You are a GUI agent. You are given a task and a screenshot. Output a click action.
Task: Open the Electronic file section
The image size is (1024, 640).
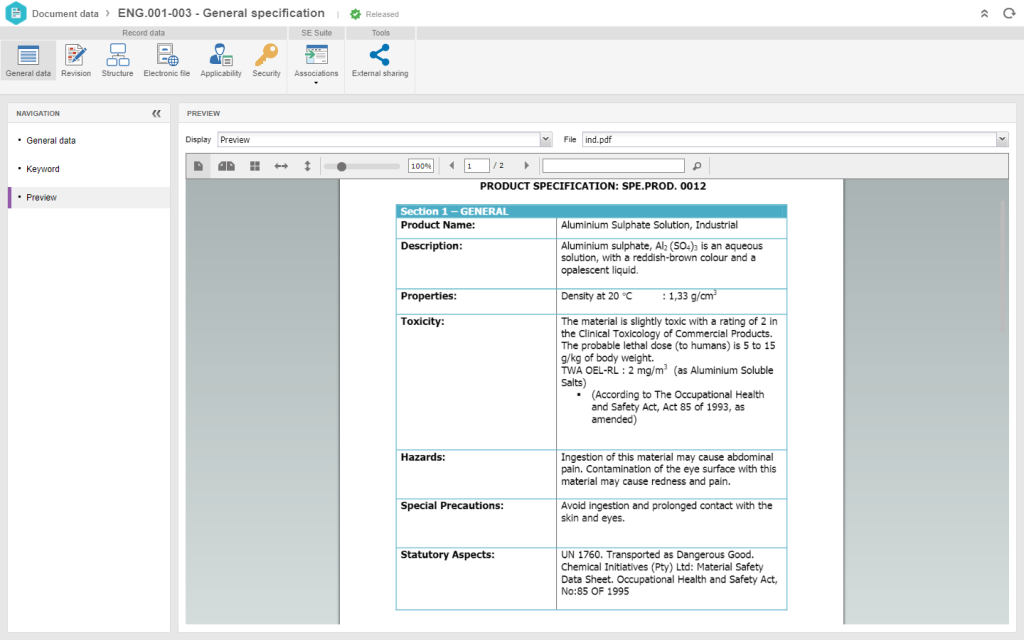click(x=166, y=60)
